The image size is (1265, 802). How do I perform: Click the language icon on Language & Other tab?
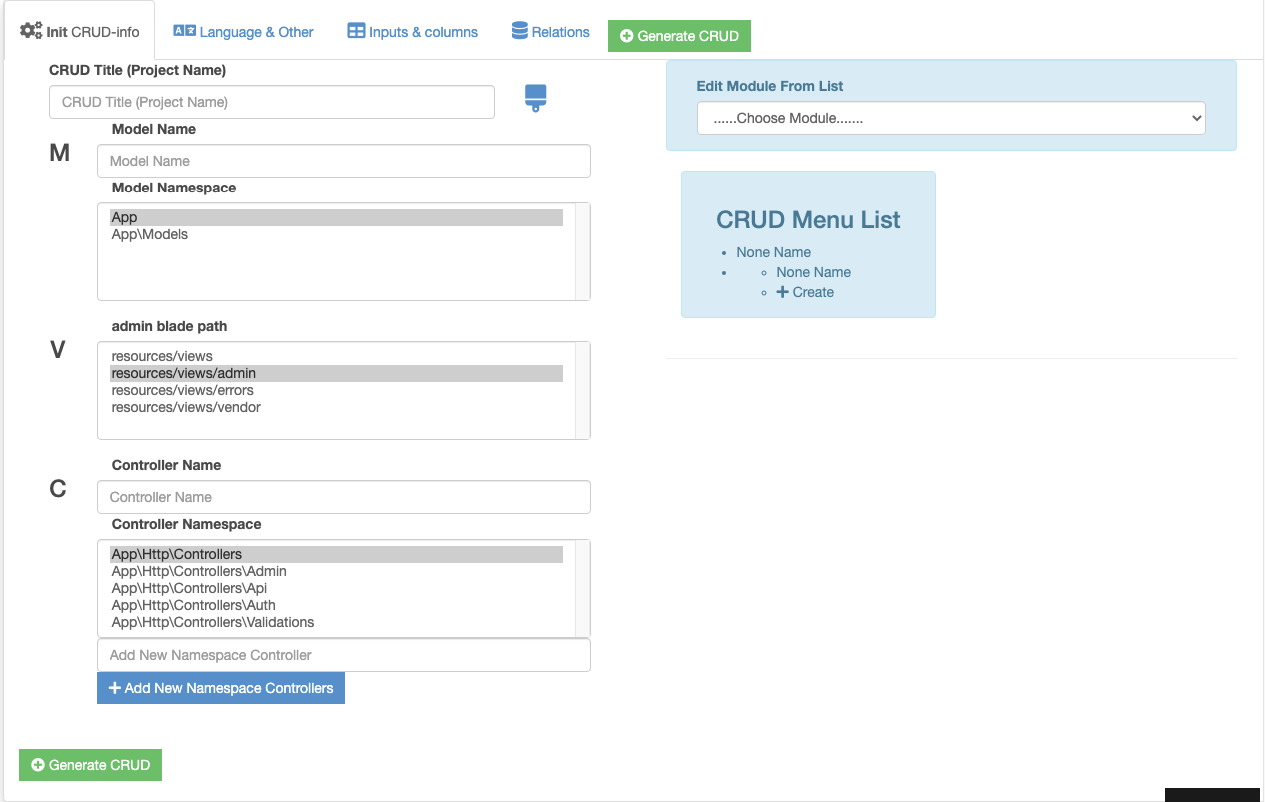coord(184,31)
